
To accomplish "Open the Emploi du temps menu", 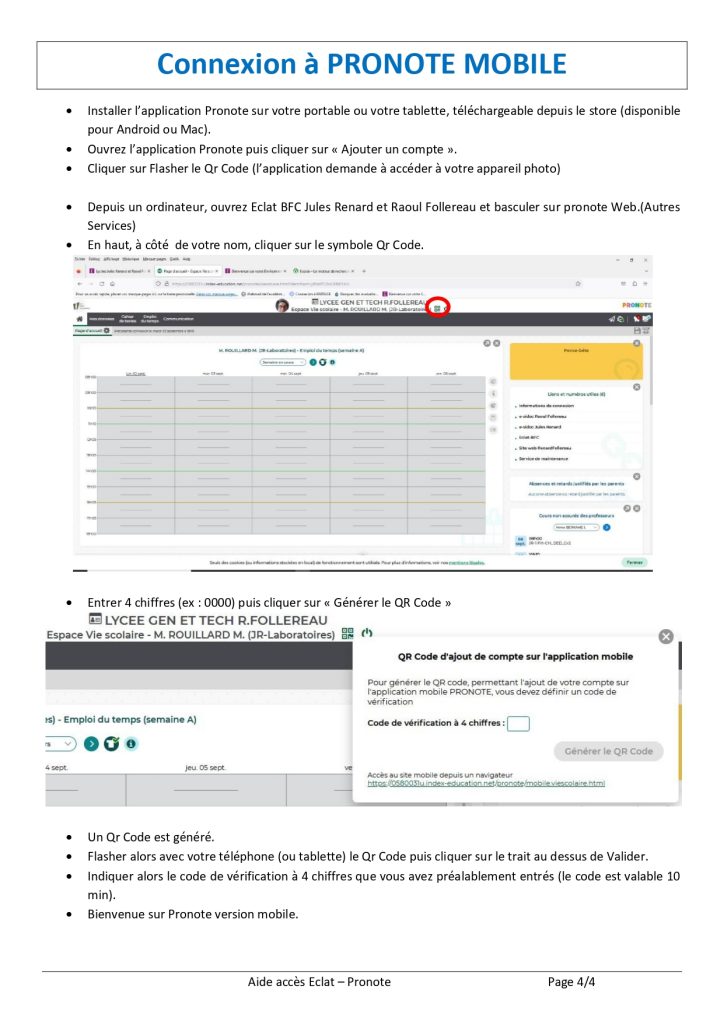I will (x=150, y=319).
